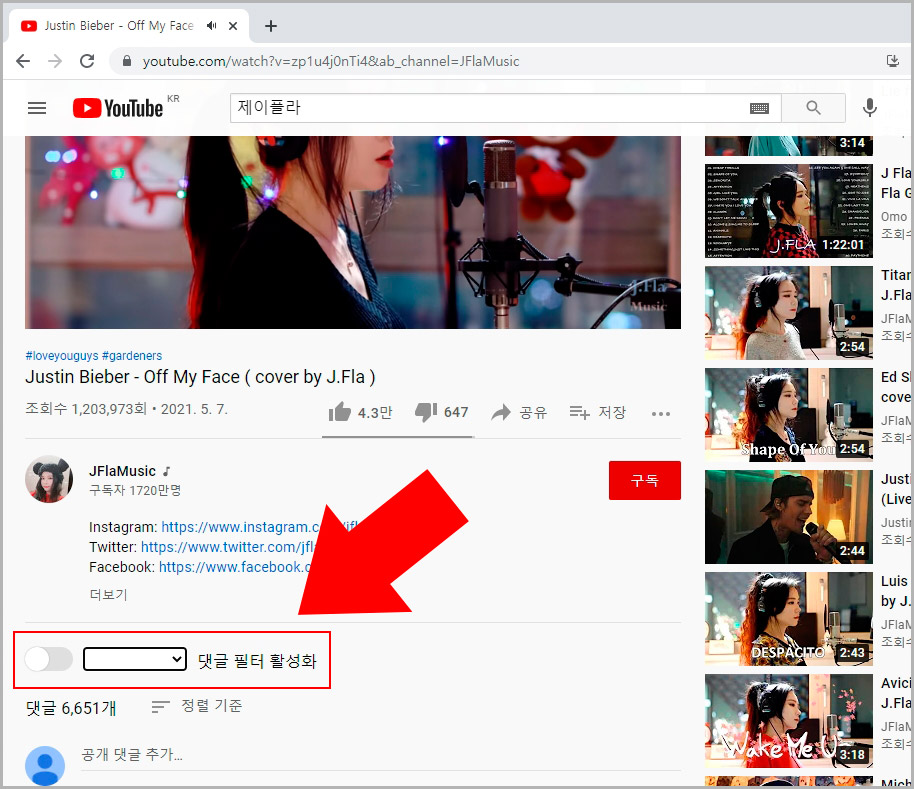Open the Wake Me Up 3:18 thumbnail
Screen dimensions: 914x789
point(789,721)
